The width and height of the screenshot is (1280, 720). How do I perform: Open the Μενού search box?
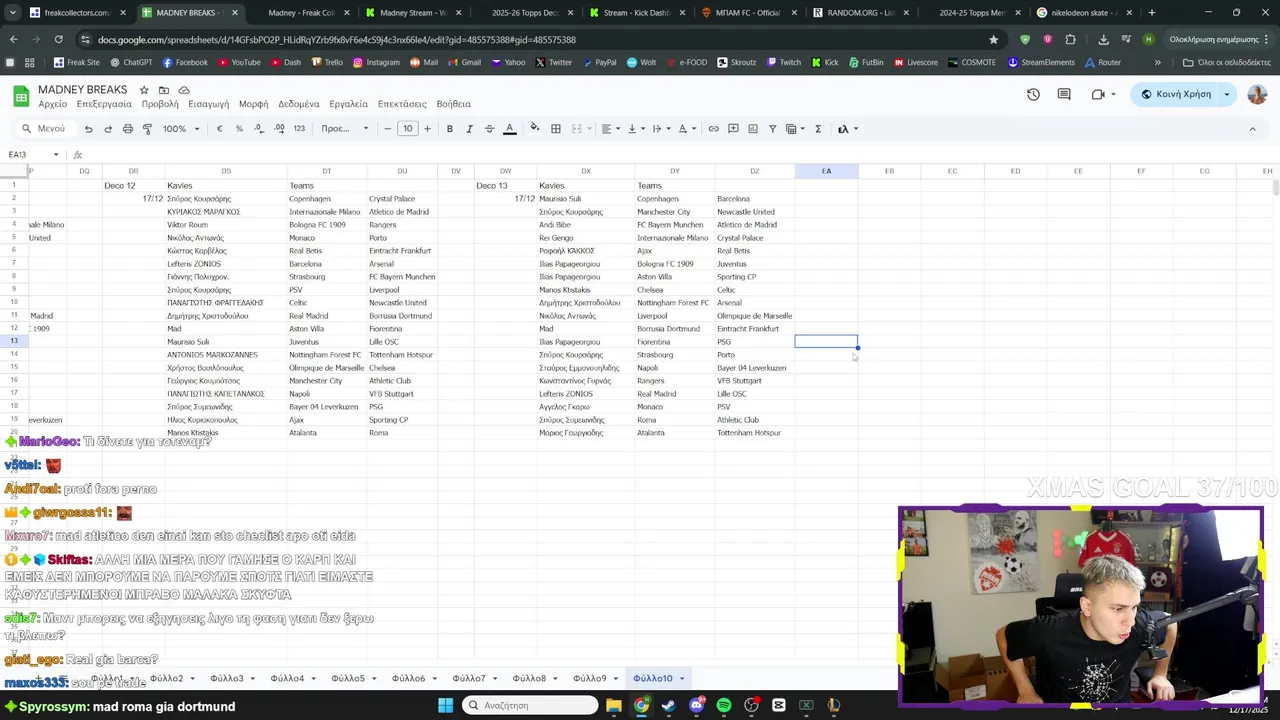coord(45,129)
